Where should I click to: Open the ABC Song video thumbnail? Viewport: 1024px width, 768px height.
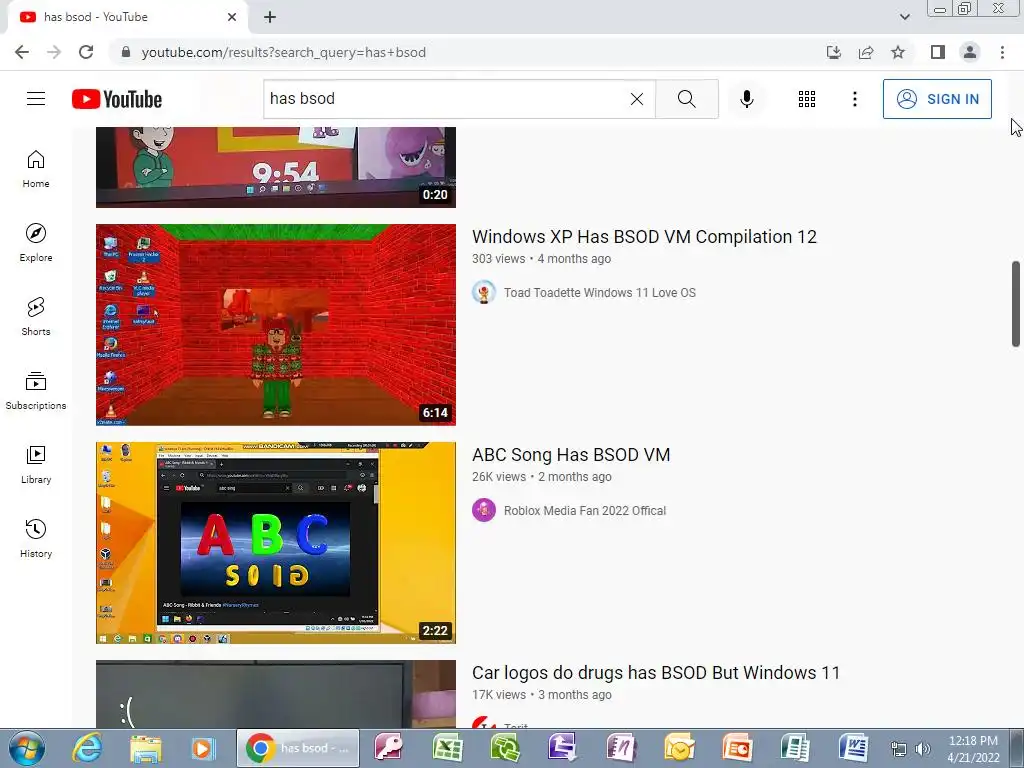(276, 543)
